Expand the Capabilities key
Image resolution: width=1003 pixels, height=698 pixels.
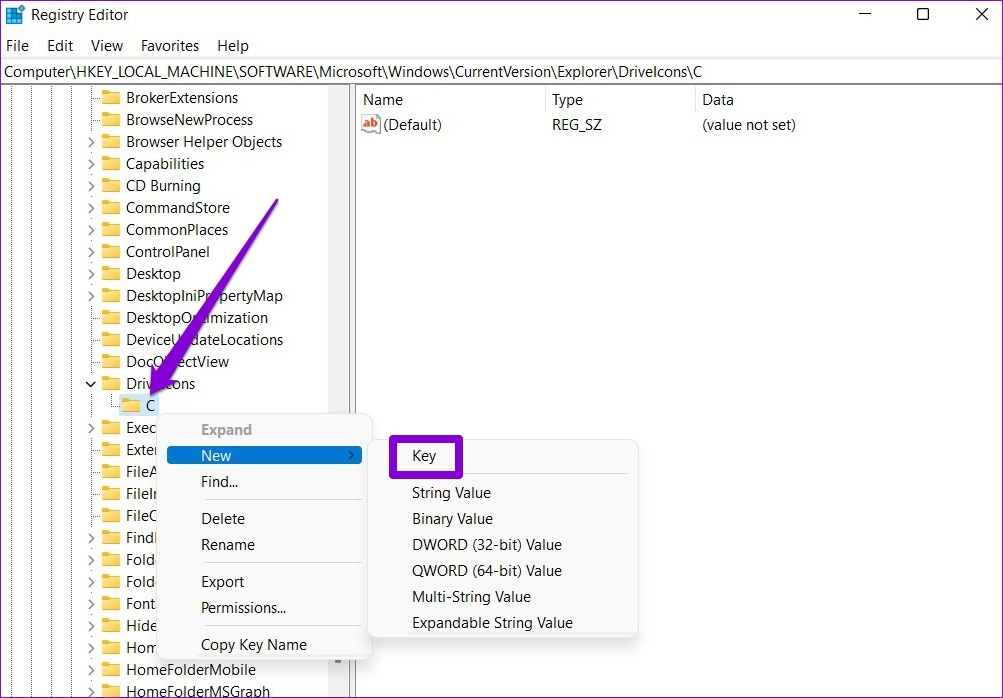coord(91,164)
